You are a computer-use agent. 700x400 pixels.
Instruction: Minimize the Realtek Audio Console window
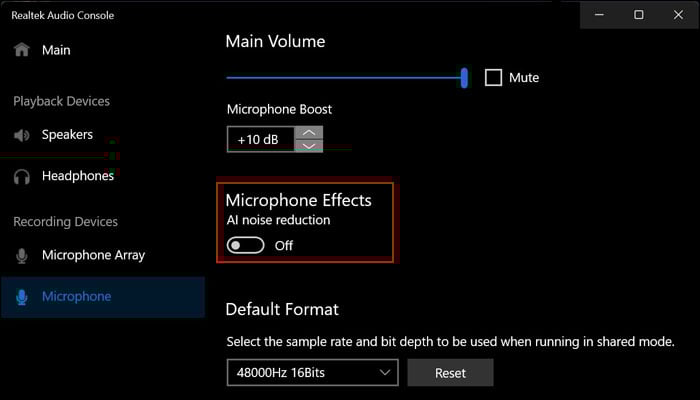pyautogui.click(x=600, y=15)
